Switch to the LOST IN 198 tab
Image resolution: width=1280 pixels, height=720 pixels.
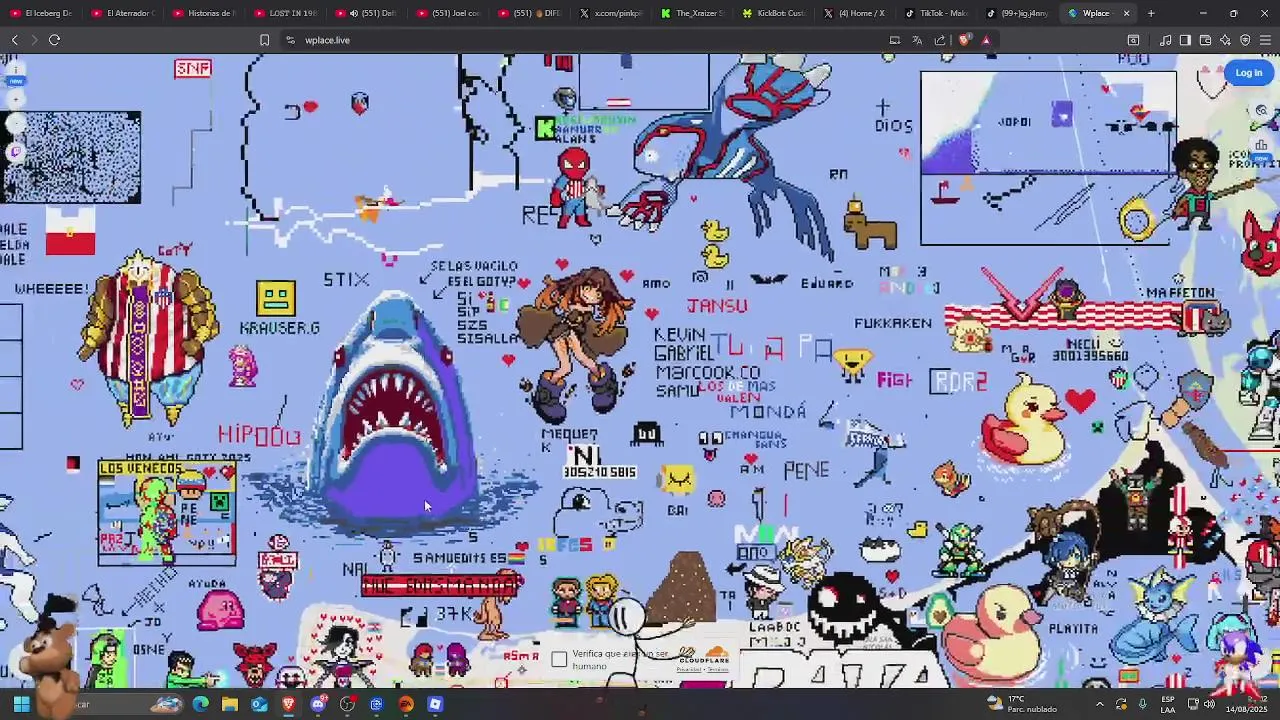tap(287, 13)
